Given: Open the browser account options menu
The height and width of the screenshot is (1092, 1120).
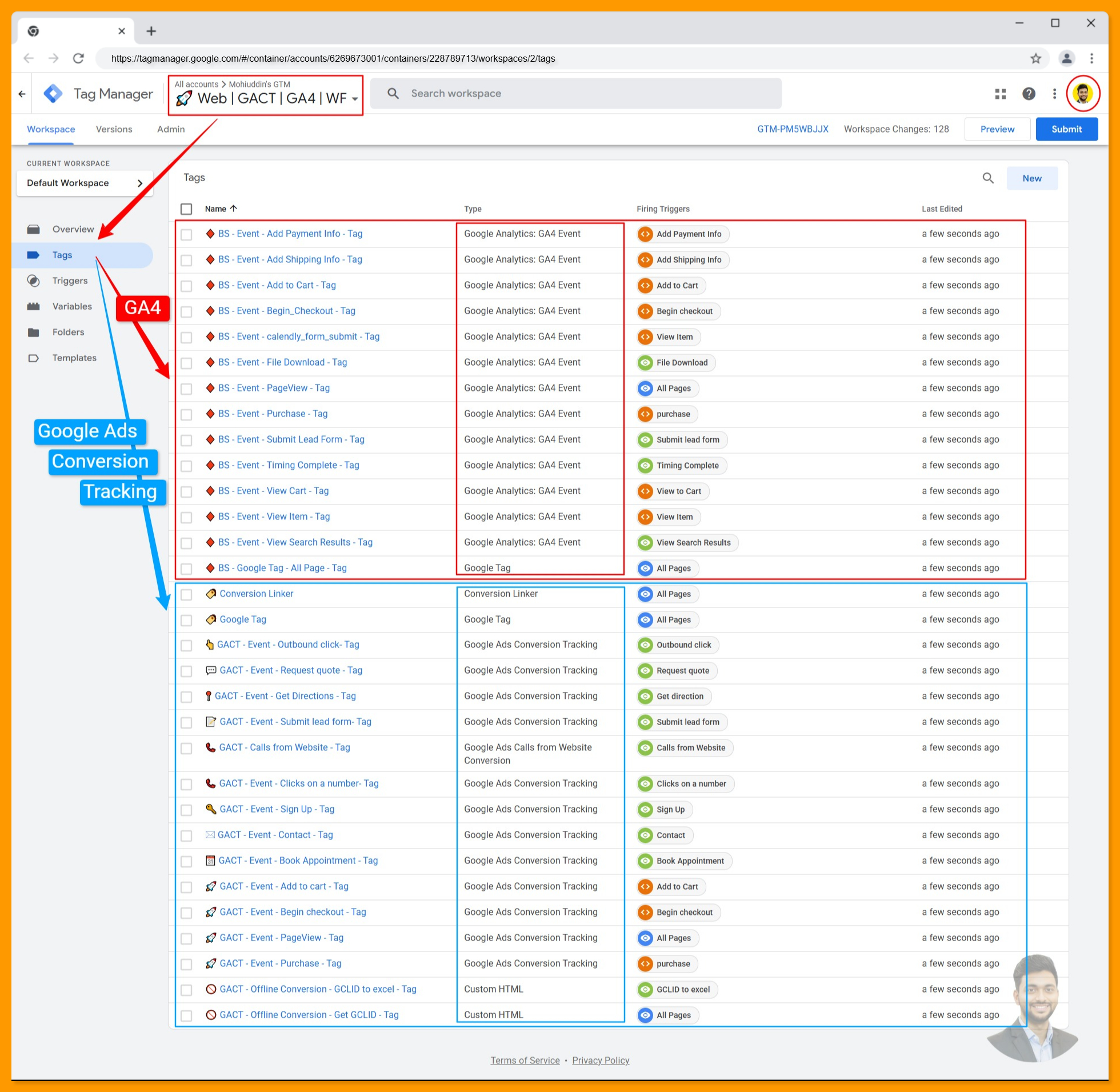Looking at the screenshot, I should [1067, 58].
